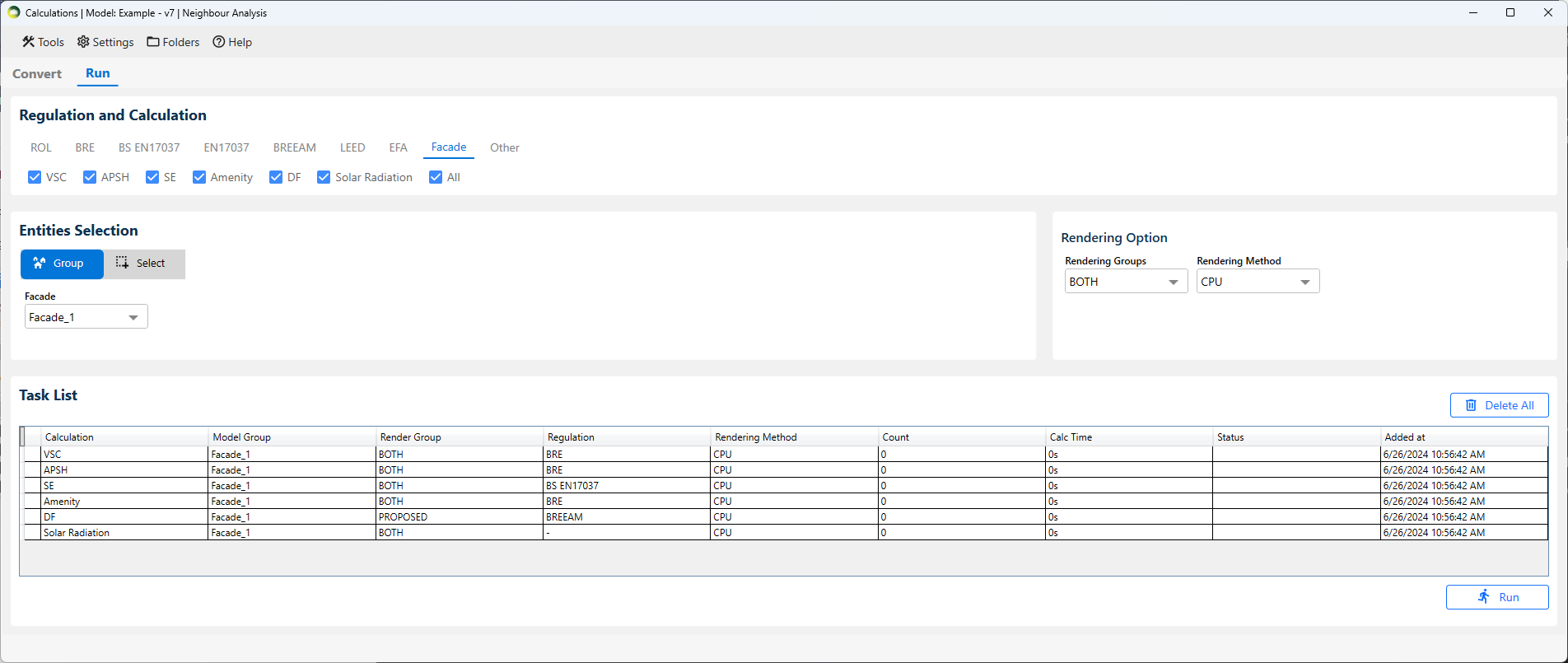Open the Tools menu wrench icon
The image size is (1568, 663).
28,42
